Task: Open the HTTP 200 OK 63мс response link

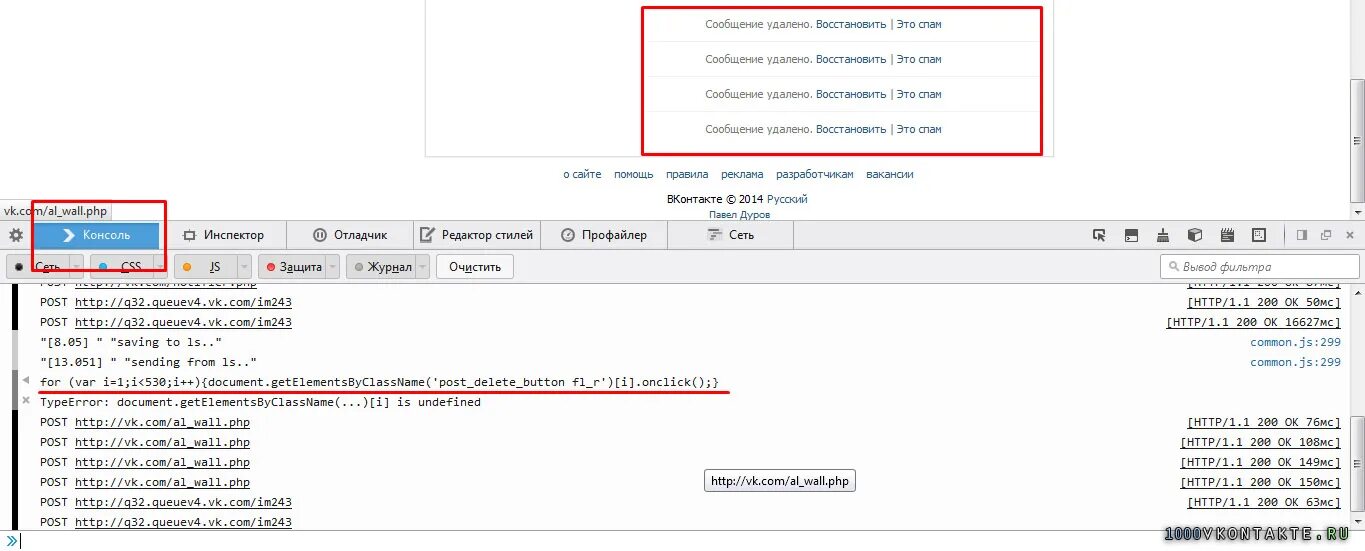Action: click(x=1263, y=502)
